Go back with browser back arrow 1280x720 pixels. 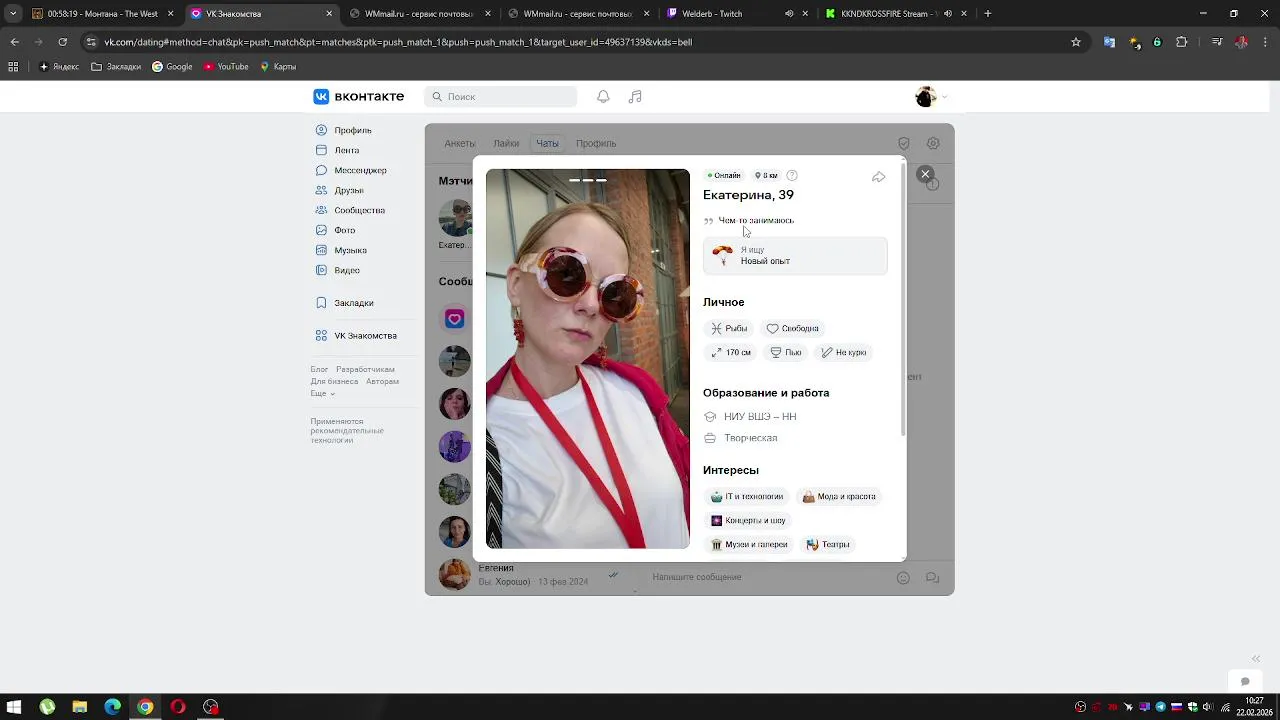(x=14, y=42)
